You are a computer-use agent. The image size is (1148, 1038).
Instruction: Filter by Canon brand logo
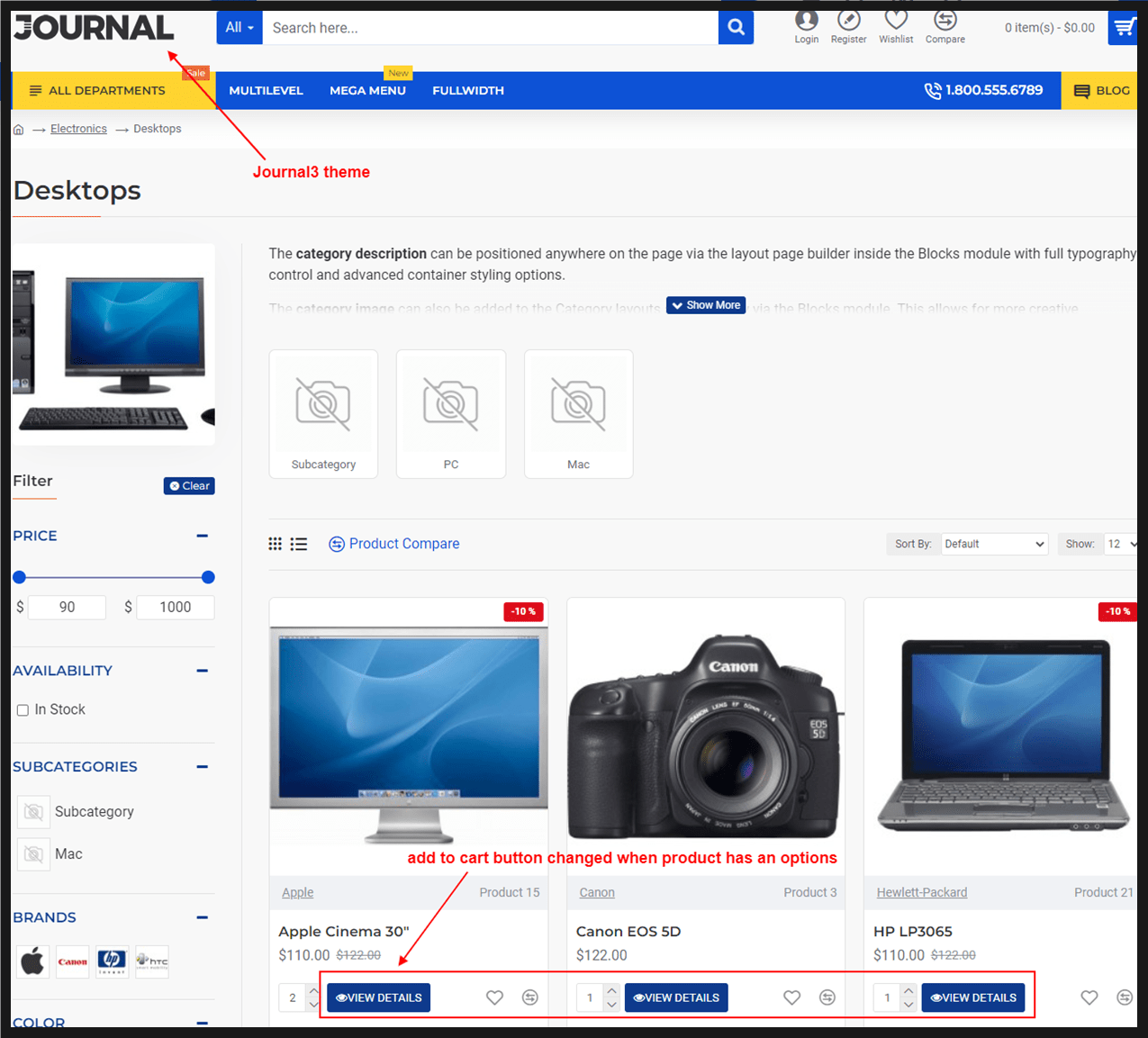73,961
